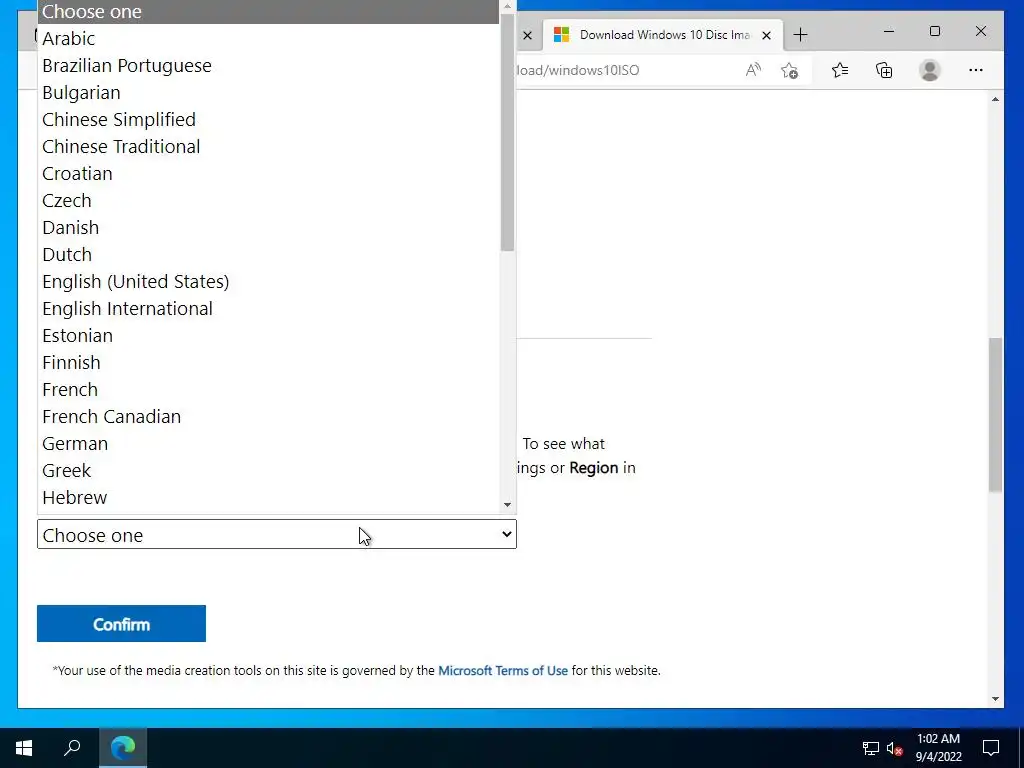This screenshot has width=1024, height=768.
Task: Click page scrollbar up arrow
Action: click(995, 99)
